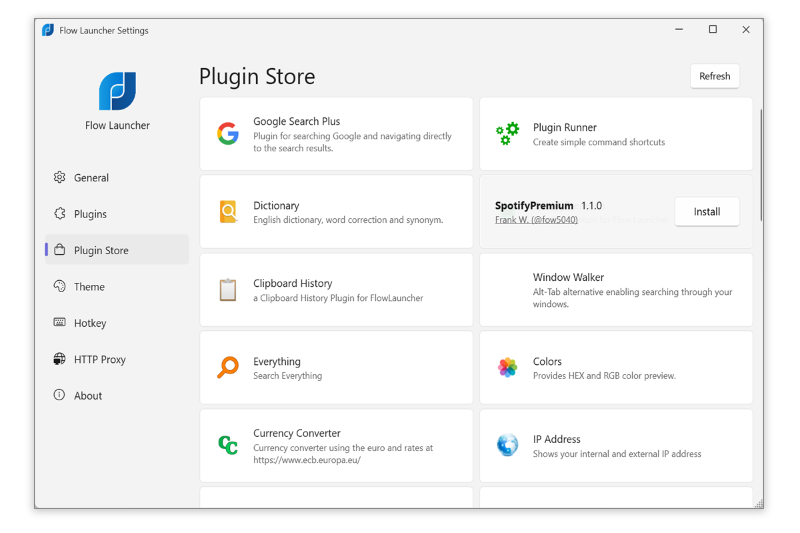Click the Google Search Plus logo icon
Image resolution: width=800 pixels, height=533 pixels.
[228, 134]
